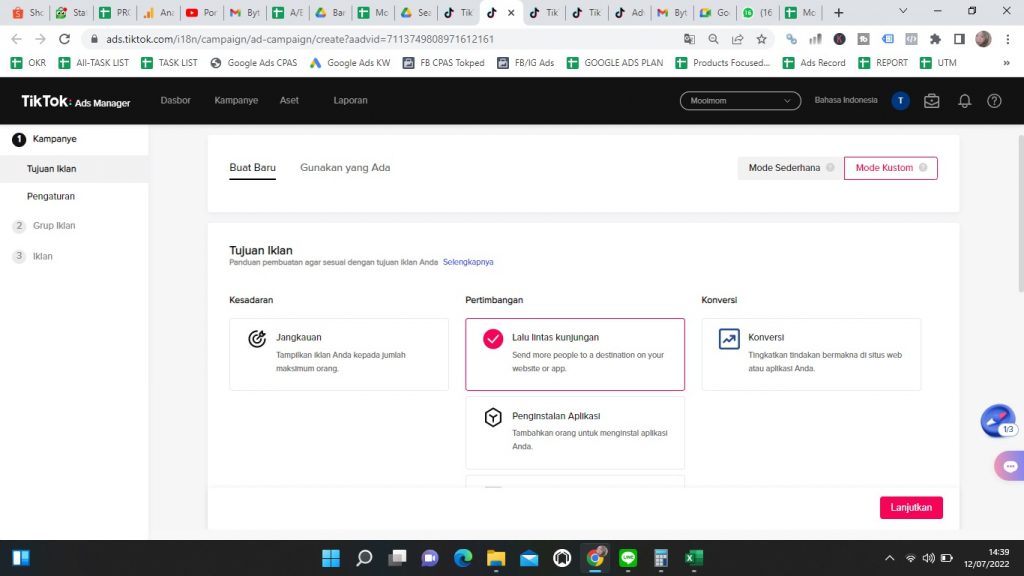Go to Pengaturan in the sidebar
1024x576 pixels.
pyautogui.click(x=51, y=196)
